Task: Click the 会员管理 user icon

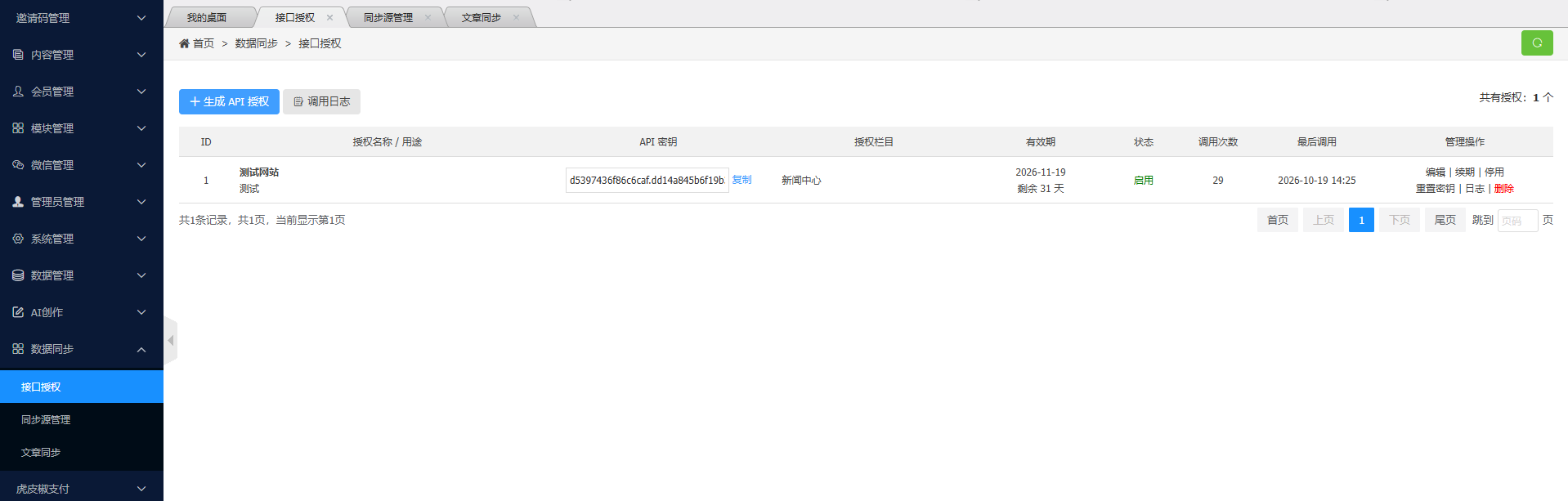Action: coord(18,92)
